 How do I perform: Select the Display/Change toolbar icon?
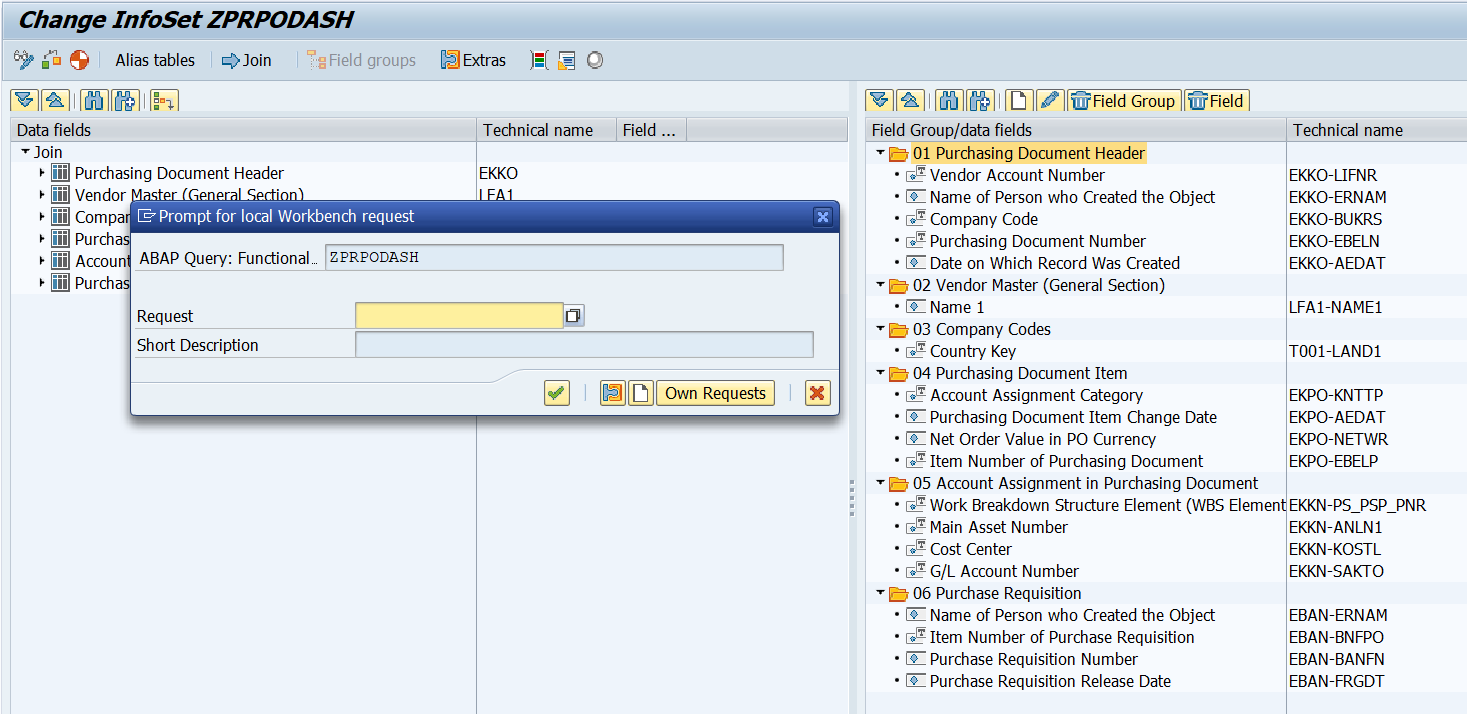click(x=22, y=60)
